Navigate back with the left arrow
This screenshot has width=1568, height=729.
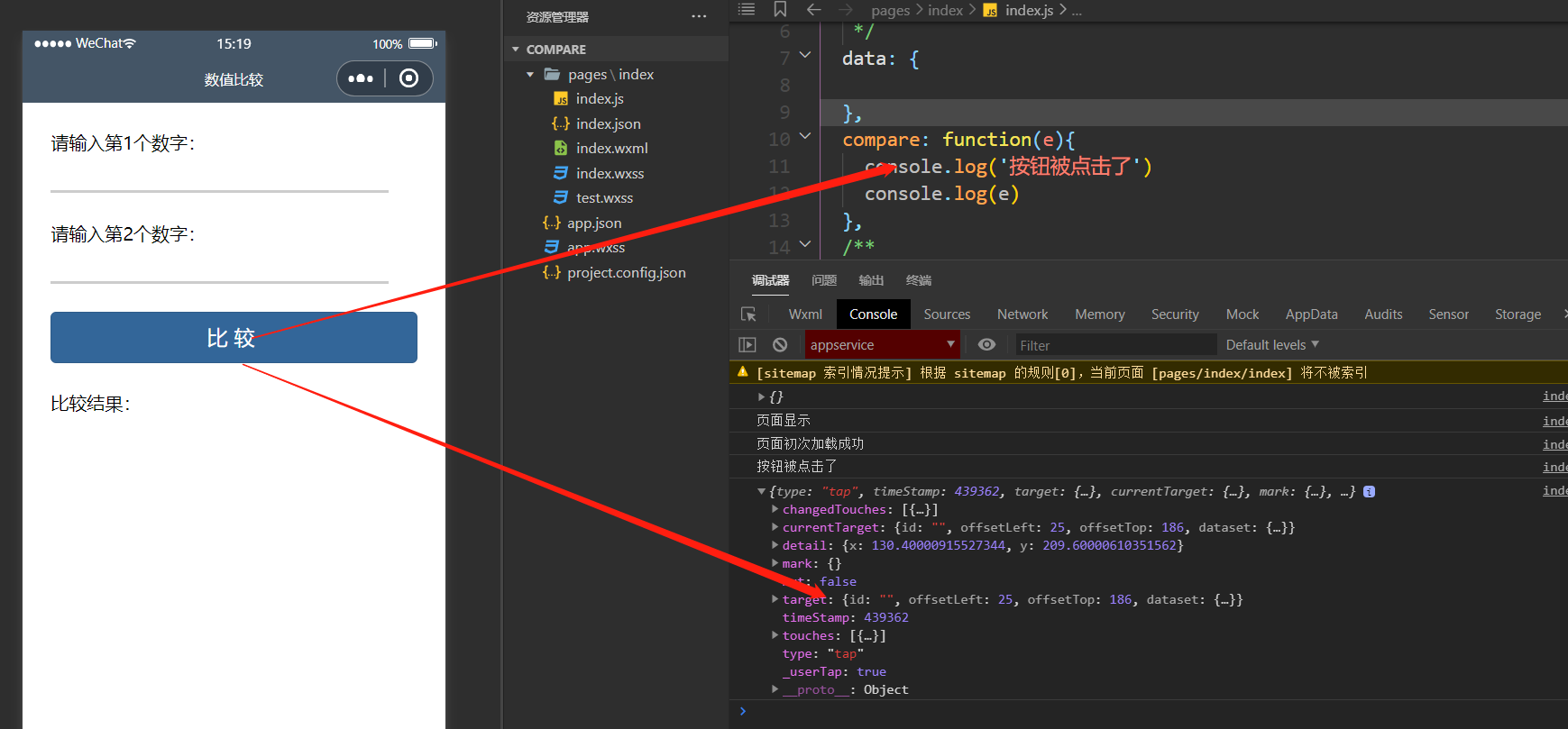(x=813, y=9)
